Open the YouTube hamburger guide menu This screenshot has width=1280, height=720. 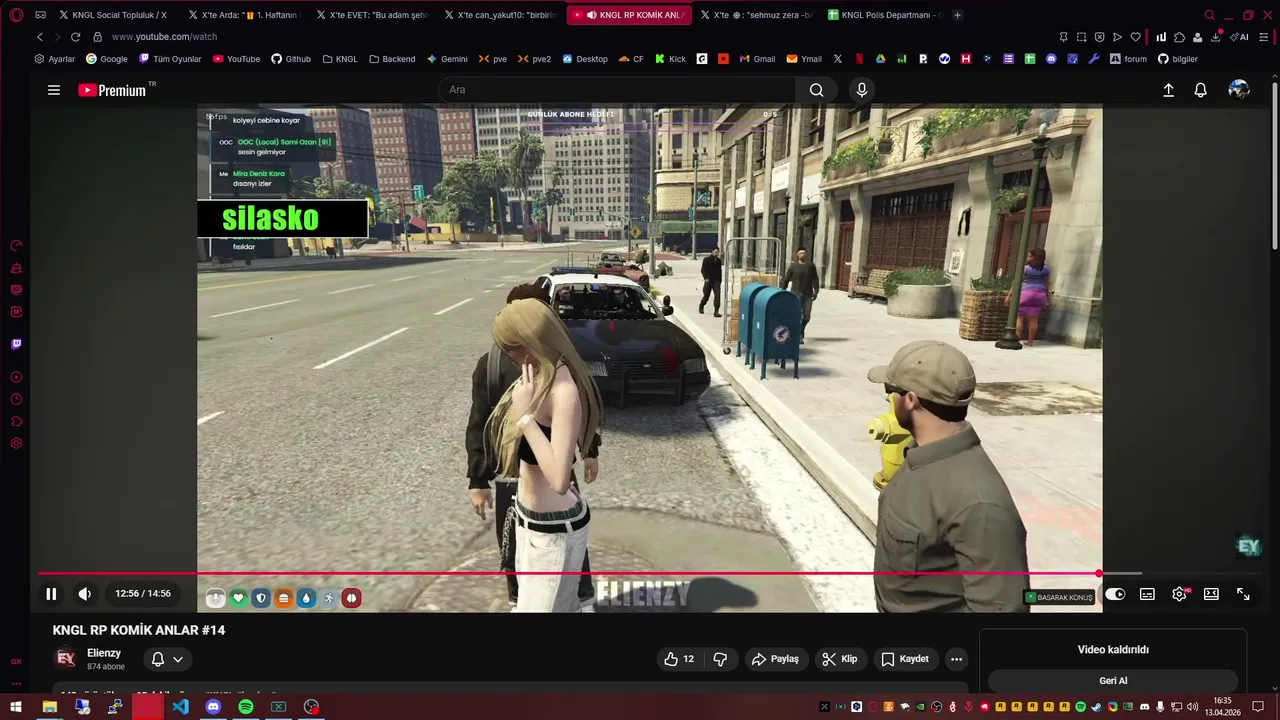[54, 90]
